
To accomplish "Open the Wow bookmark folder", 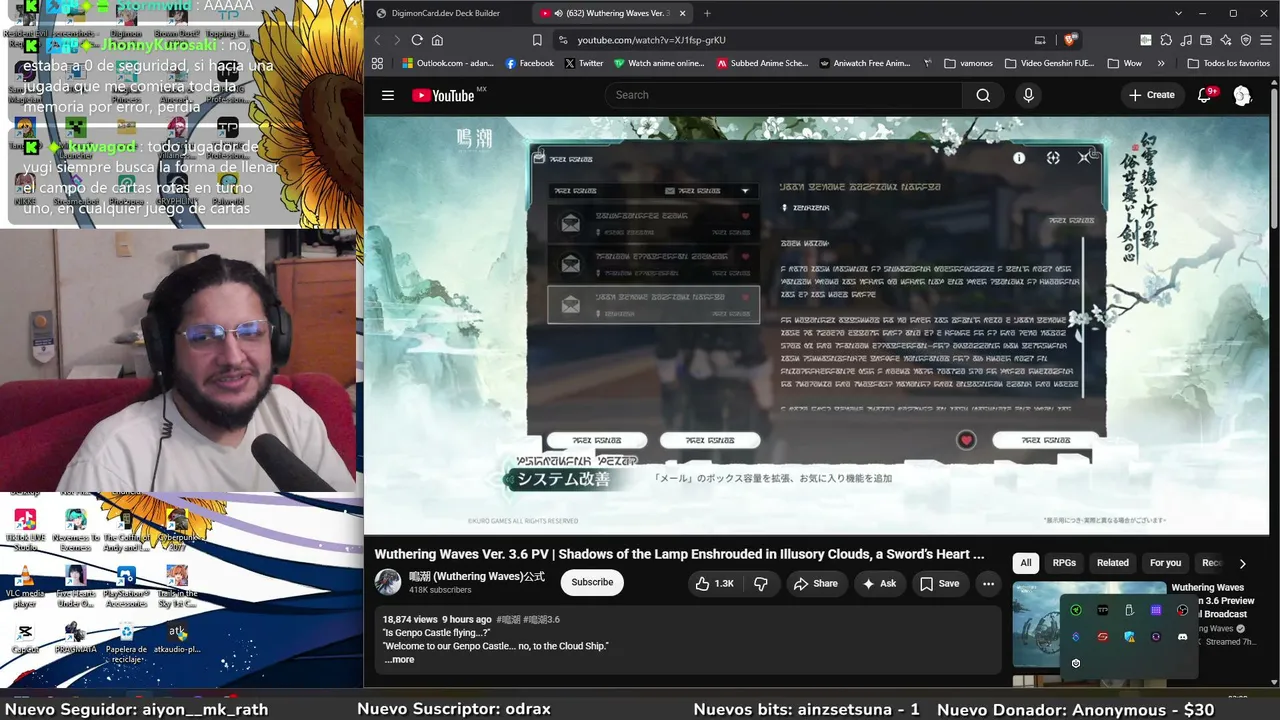I will coord(1125,63).
